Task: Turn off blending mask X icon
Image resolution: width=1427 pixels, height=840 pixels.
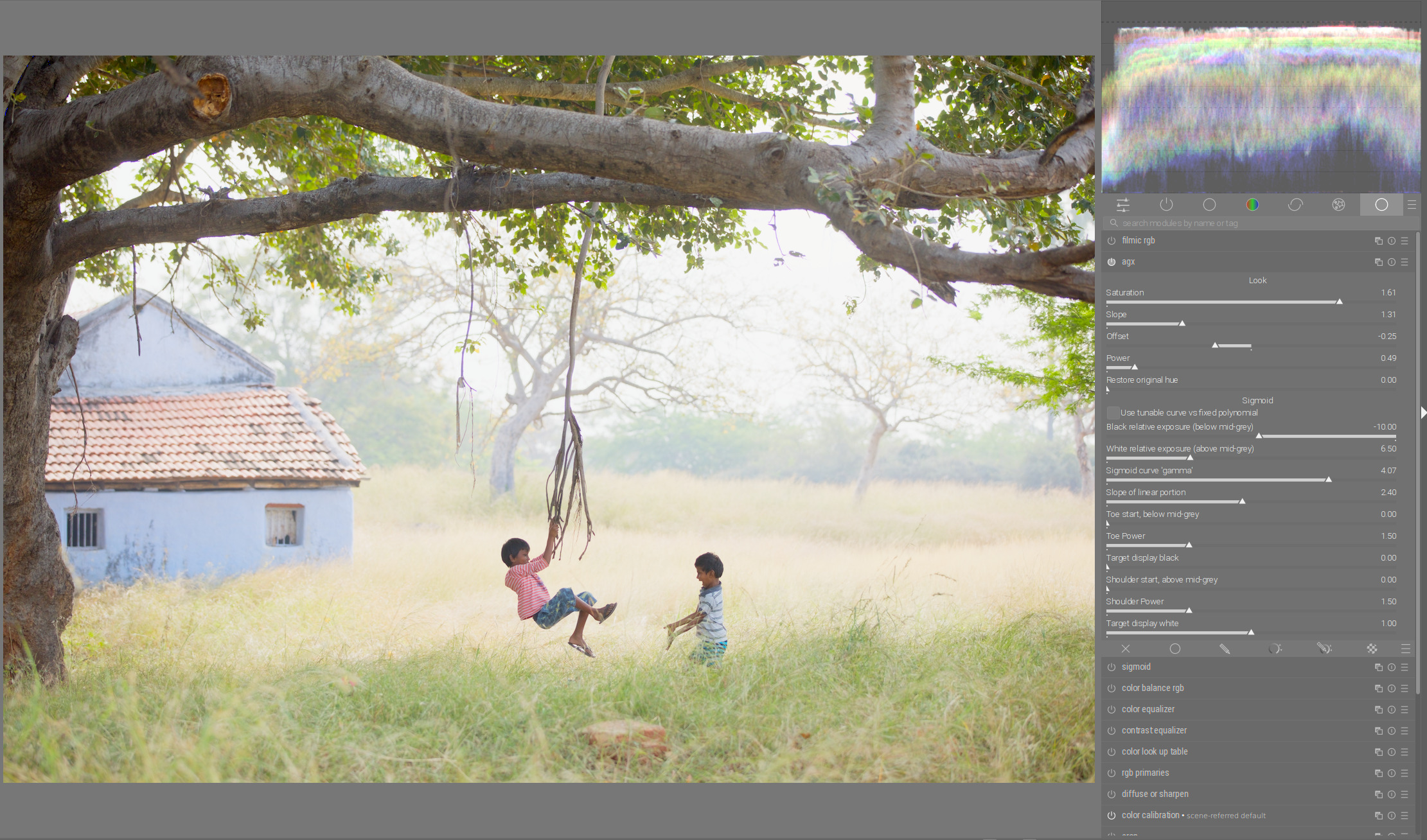Action: 1126,649
